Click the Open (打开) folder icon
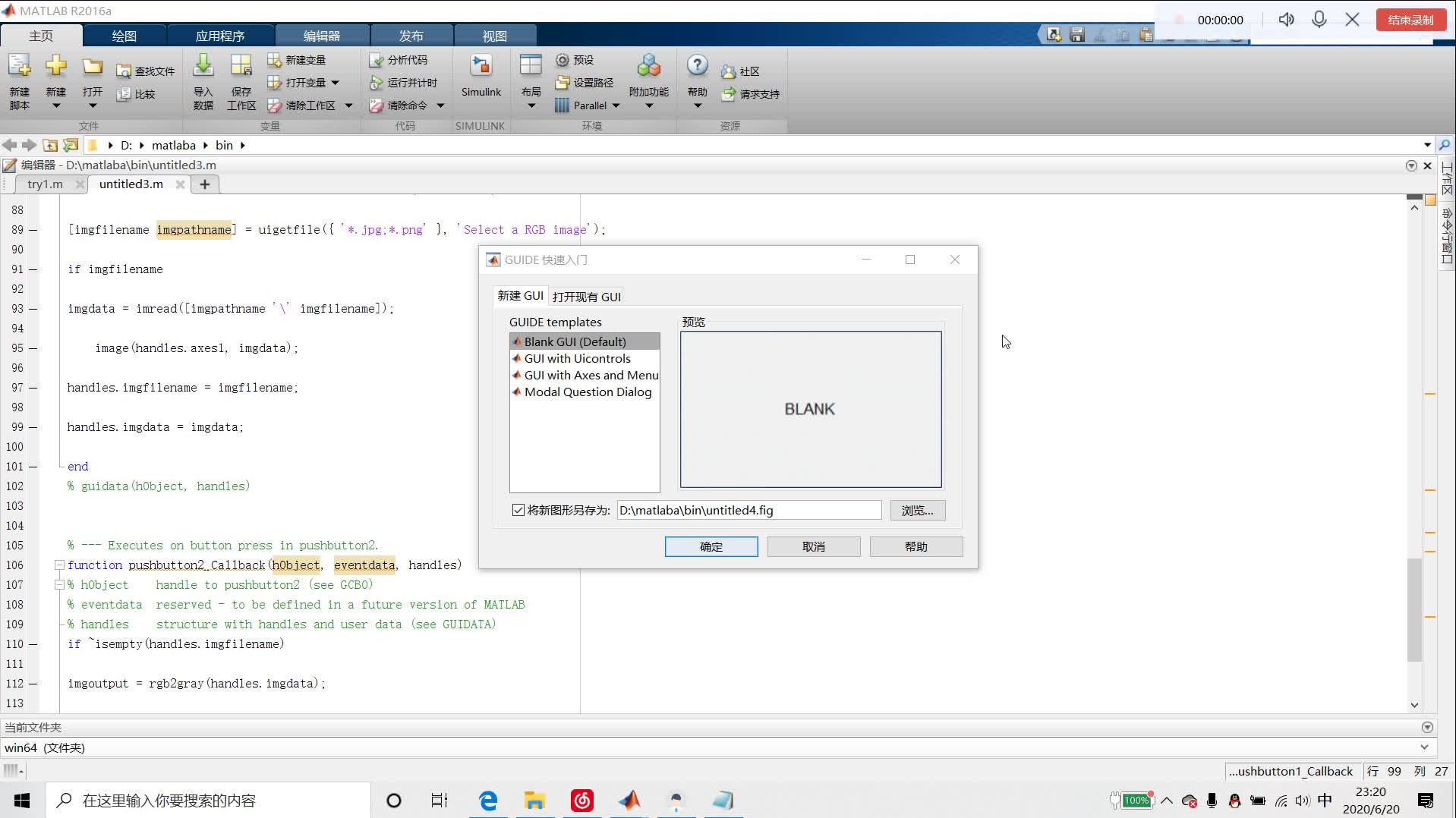 (x=93, y=66)
